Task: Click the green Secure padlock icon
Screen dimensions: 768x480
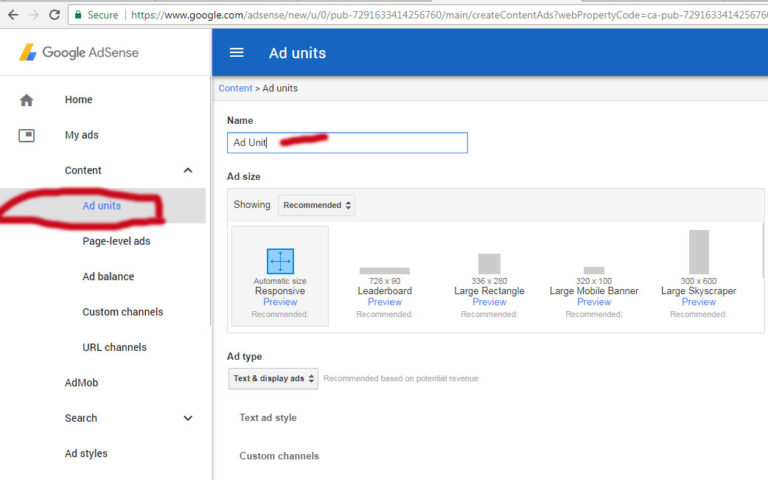Action: pos(78,15)
